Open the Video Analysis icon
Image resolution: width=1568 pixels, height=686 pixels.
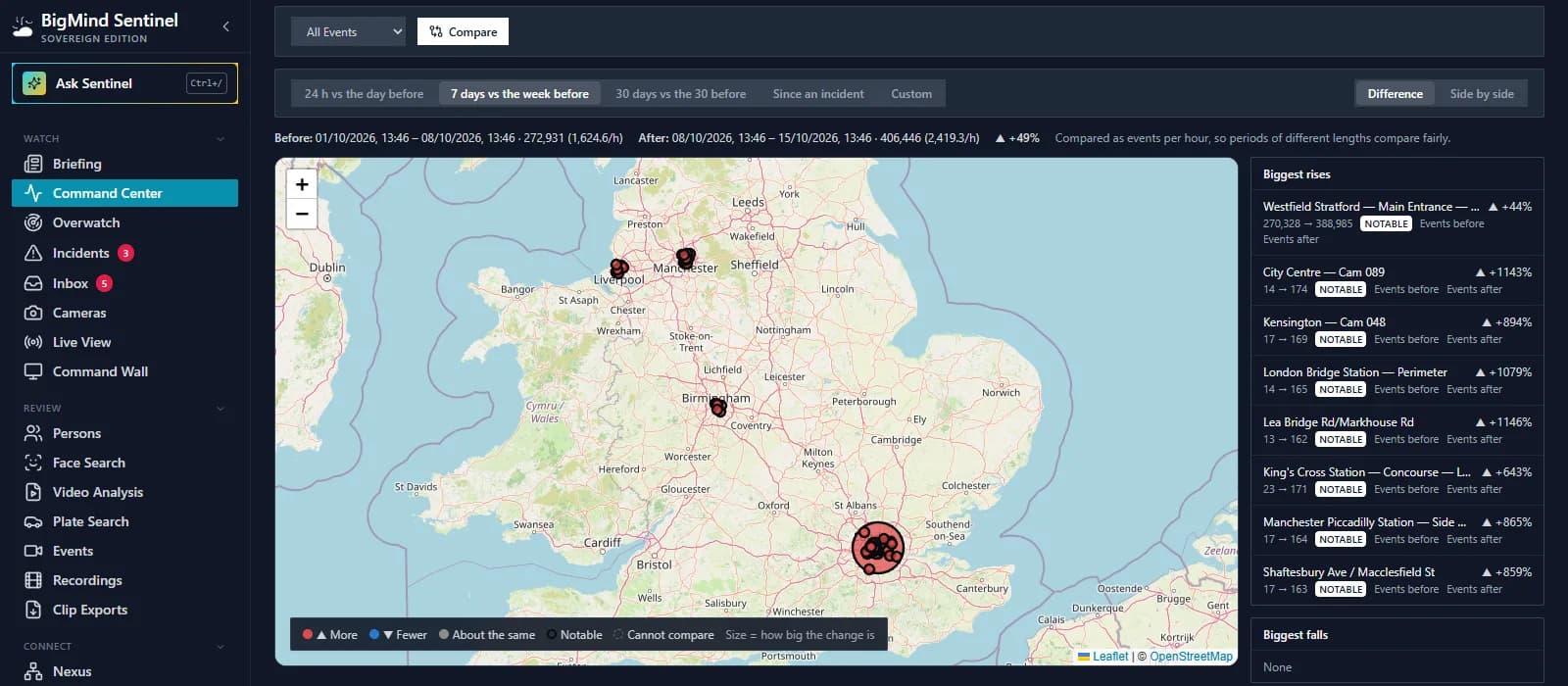point(33,492)
